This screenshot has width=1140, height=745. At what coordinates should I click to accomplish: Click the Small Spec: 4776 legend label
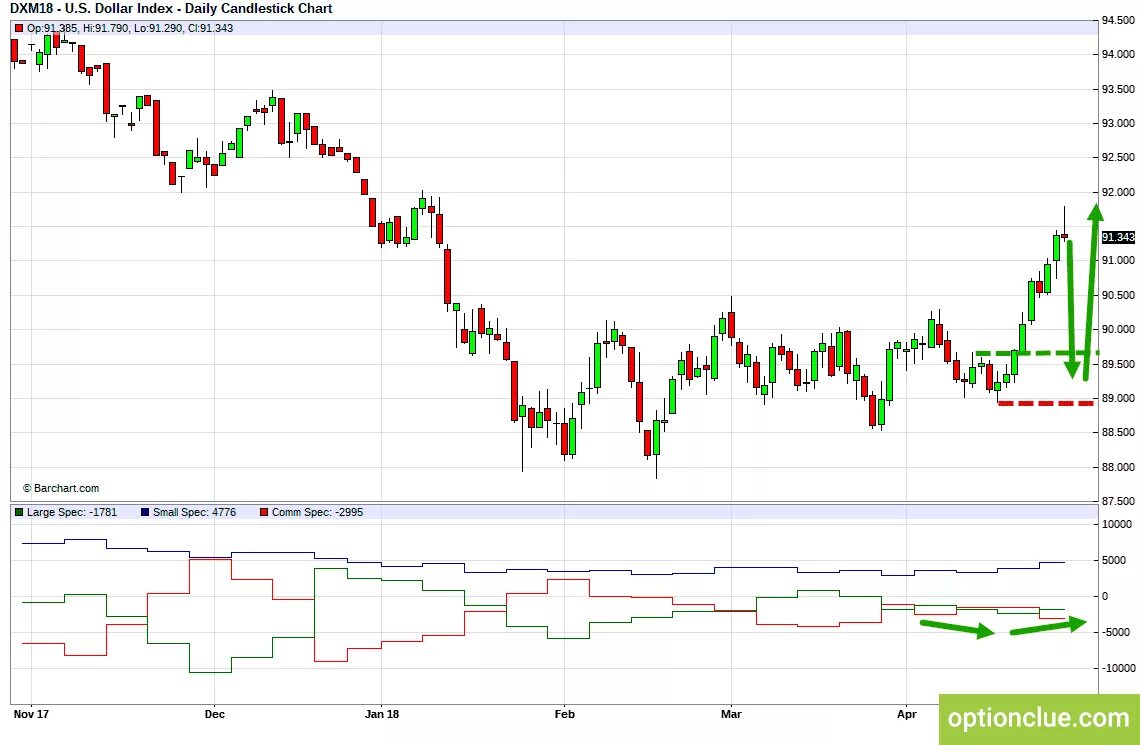point(194,512)
